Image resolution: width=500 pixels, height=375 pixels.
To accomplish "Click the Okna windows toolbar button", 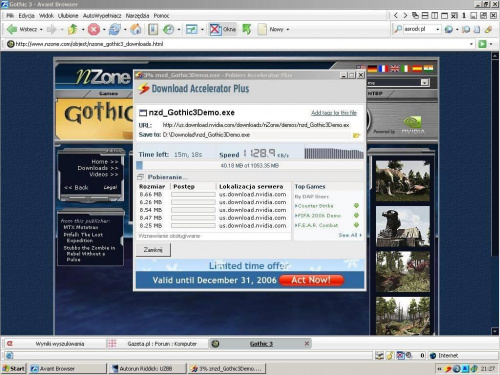I will click(223, 30).
